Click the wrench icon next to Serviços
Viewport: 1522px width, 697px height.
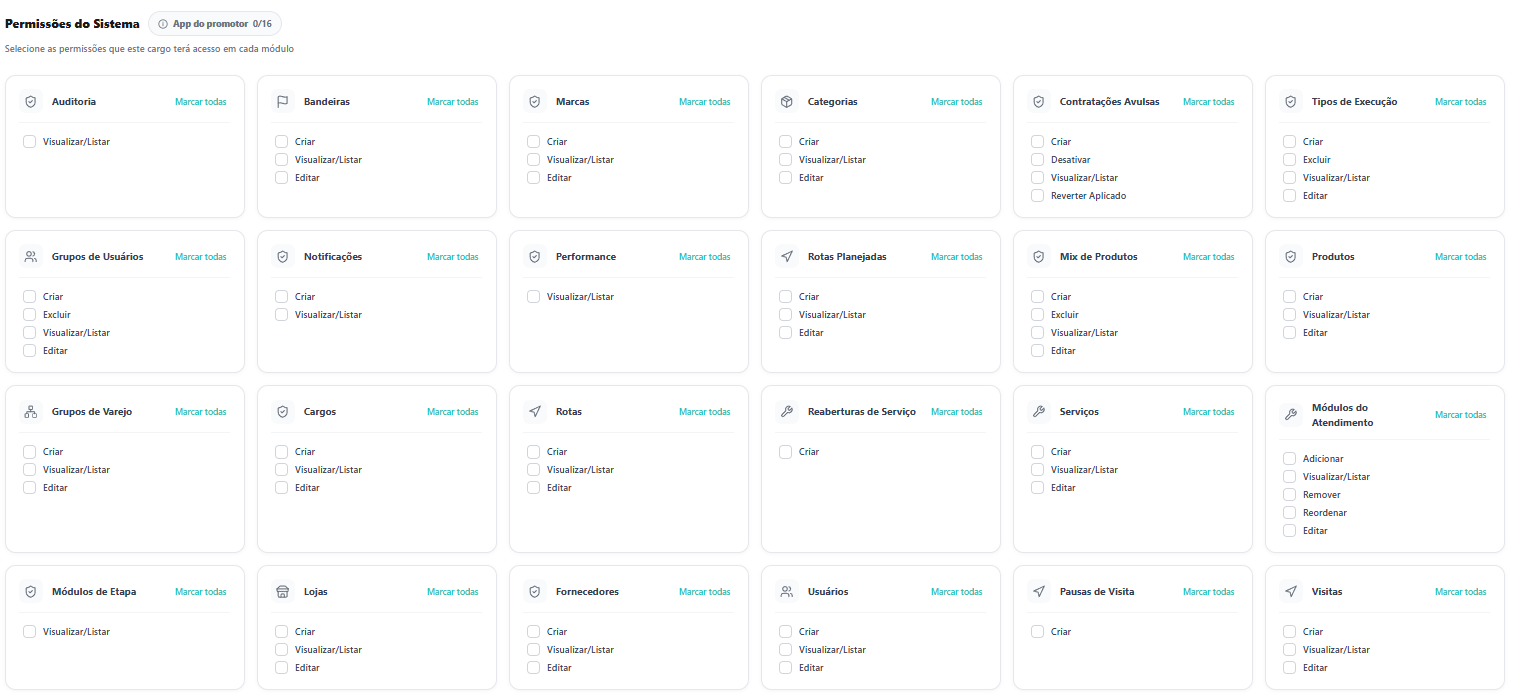pos(1039,412)
